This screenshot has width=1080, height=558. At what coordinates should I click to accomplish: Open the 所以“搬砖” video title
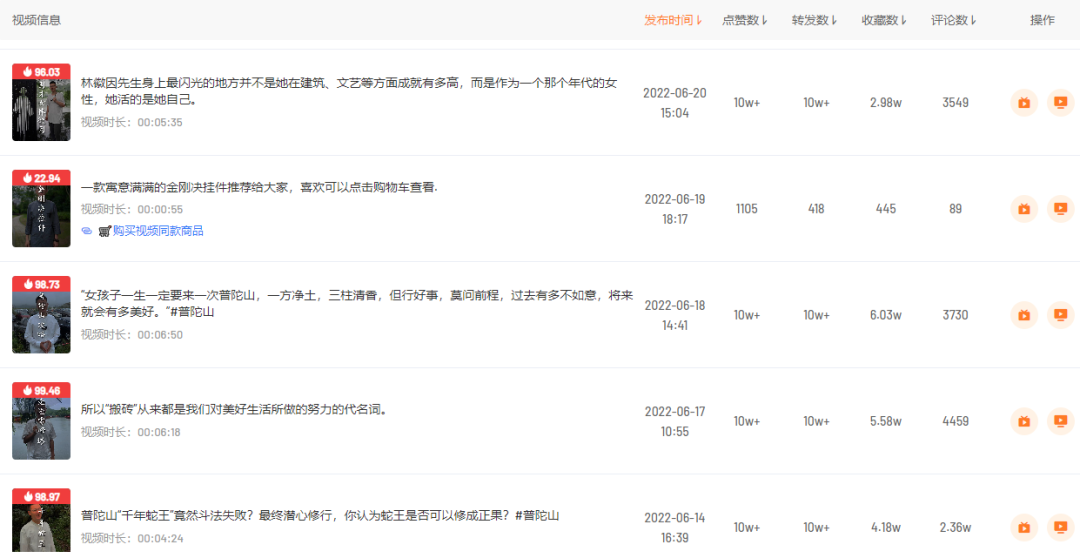click(234, 410)
